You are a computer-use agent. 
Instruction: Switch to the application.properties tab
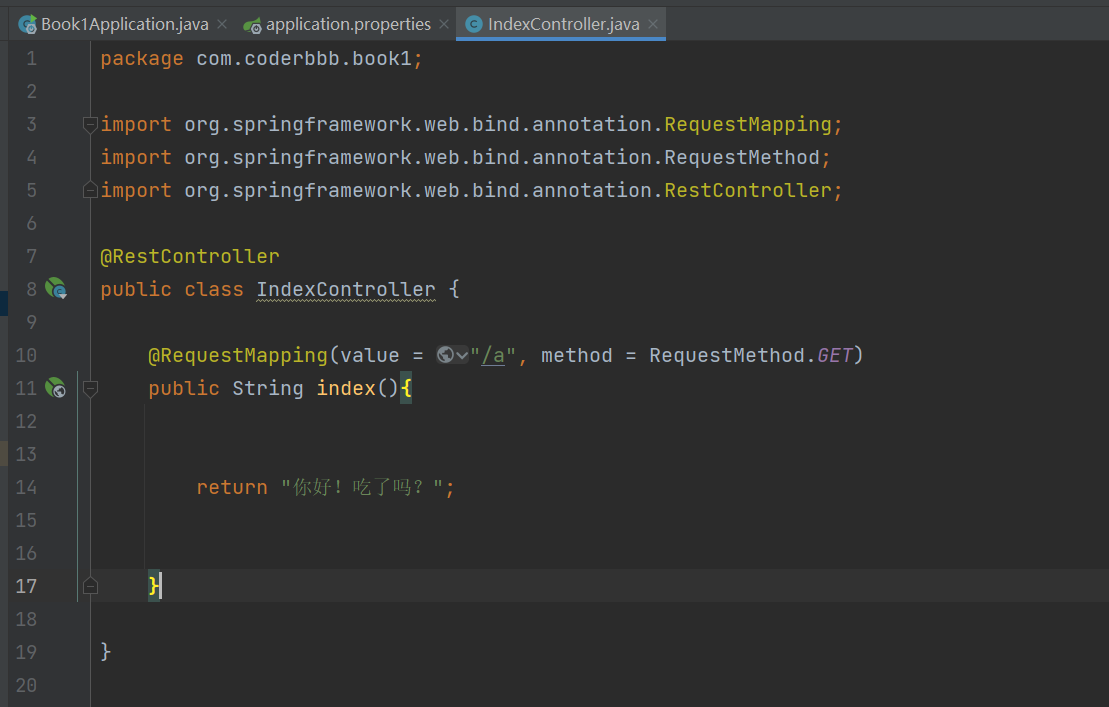pos(348,24)
